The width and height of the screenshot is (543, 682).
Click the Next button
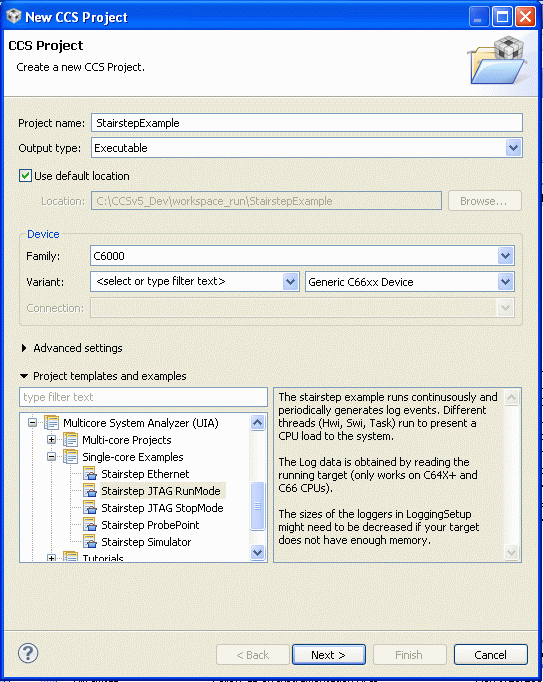coord(328,655)
